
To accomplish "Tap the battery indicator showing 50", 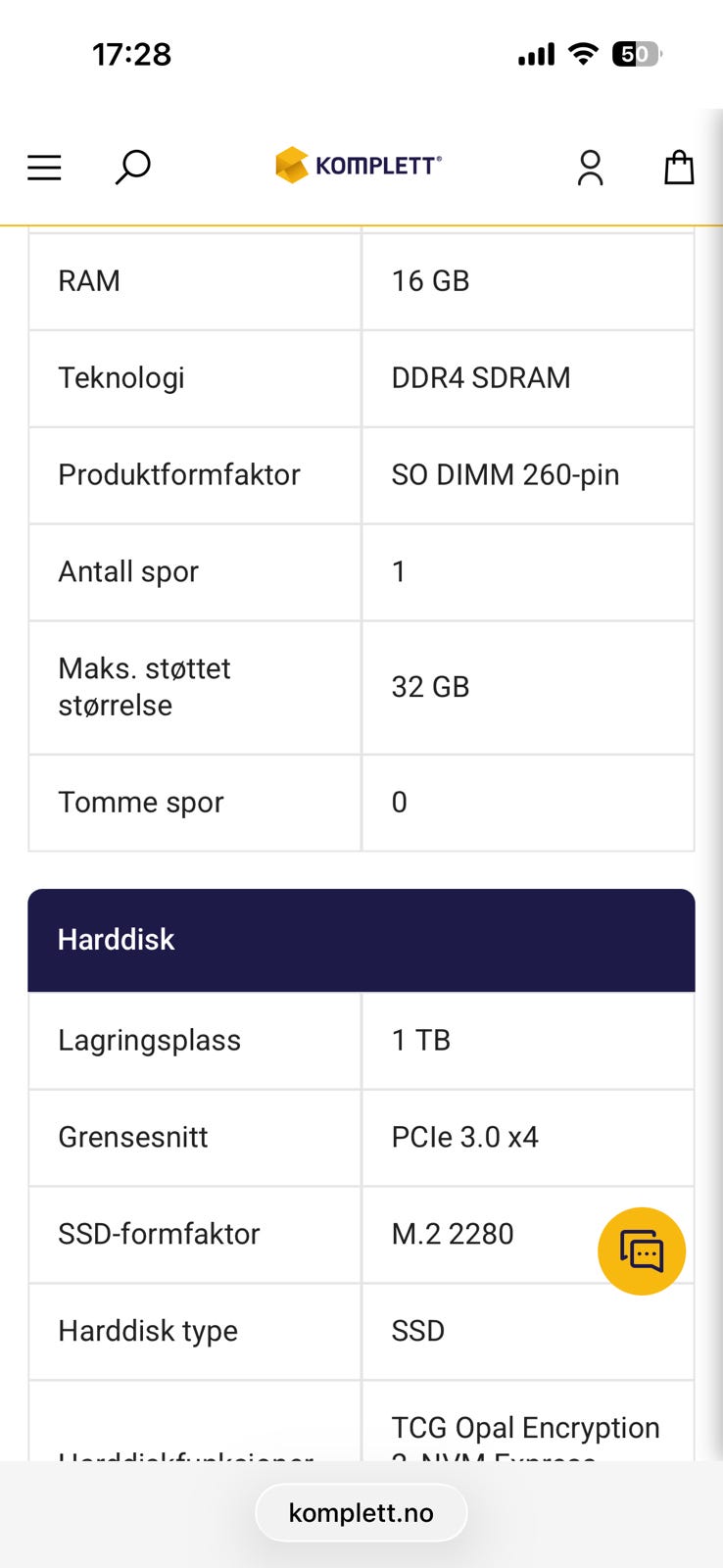I will tap(636, 54).
